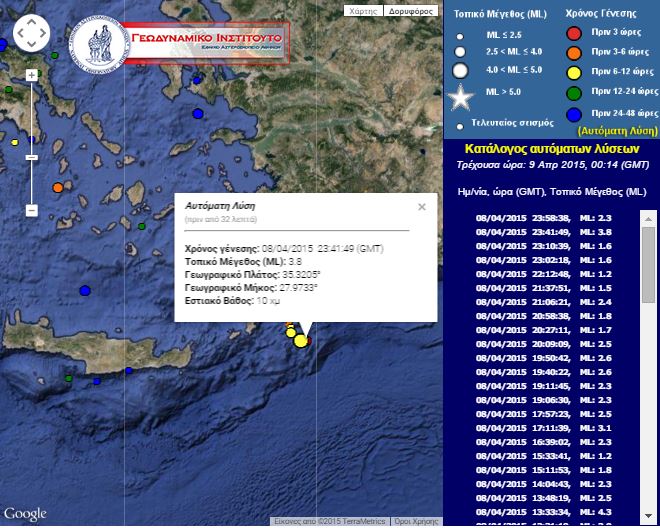The height and width of the screenshot is (528, 660).
Task: Click the green marker on southwestern Crete
Action: click(x=69, y=379)
